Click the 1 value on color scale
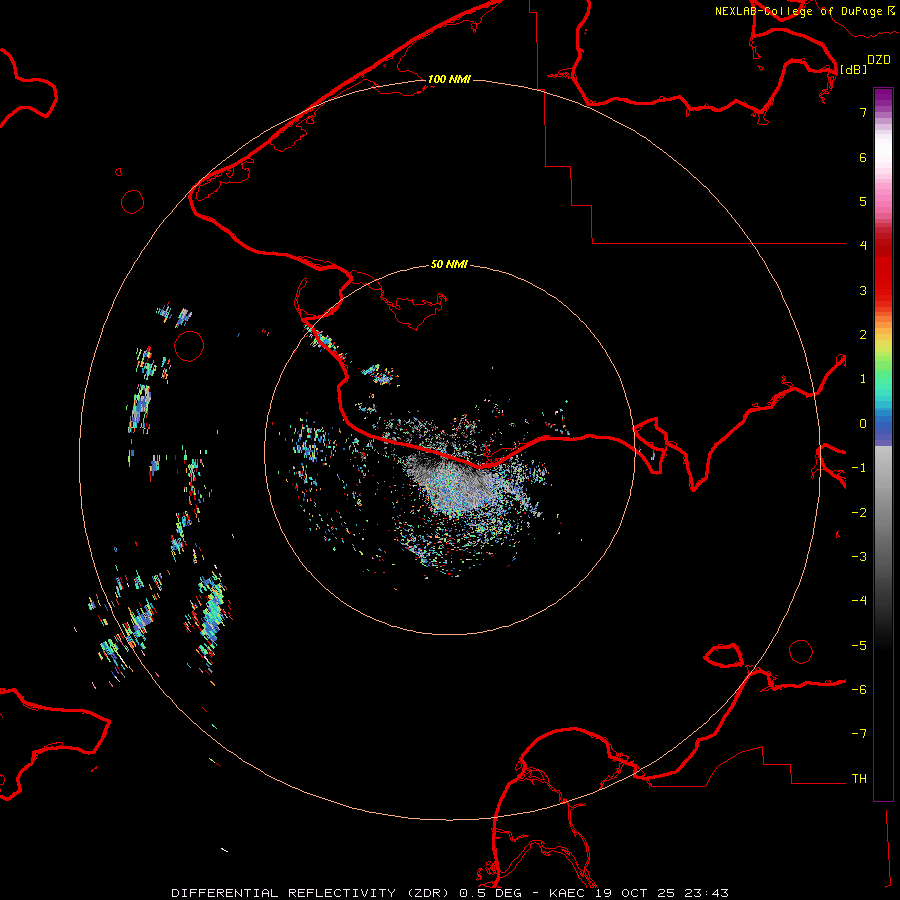Image resolution: width=900 pixels, height=900 pixels. [x=863, y=379]
